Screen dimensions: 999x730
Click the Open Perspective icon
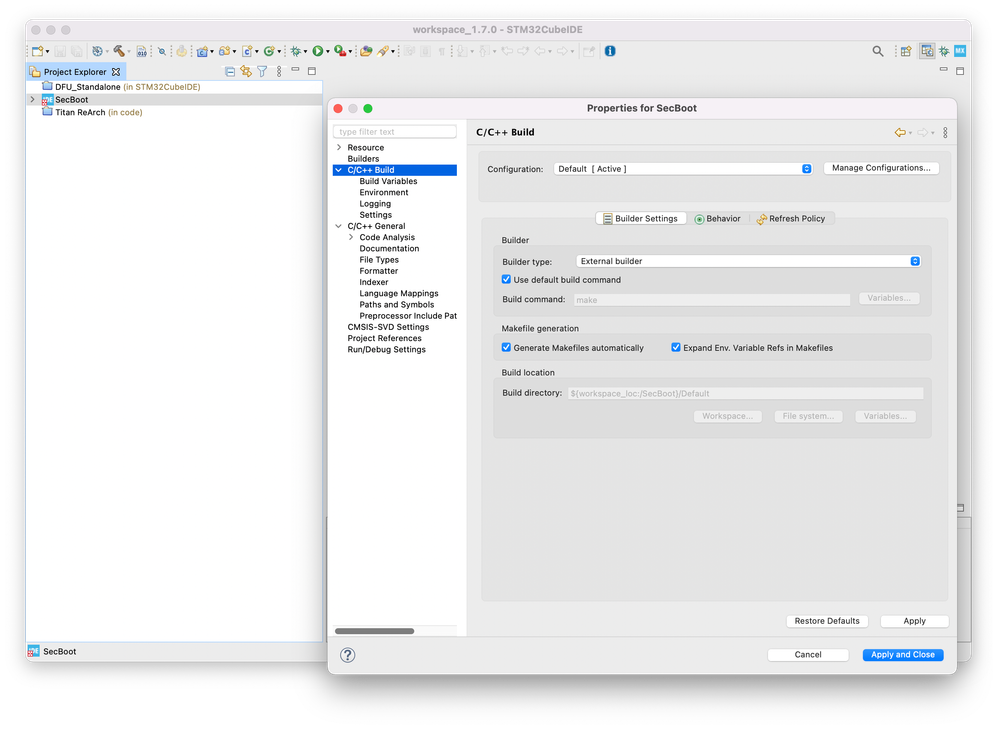point(906,51)
